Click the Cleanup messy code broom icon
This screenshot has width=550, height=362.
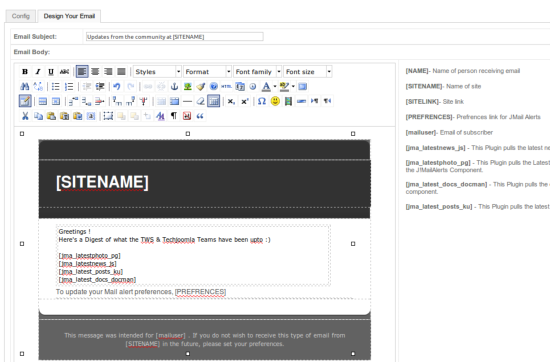click(x=201, y=86)
